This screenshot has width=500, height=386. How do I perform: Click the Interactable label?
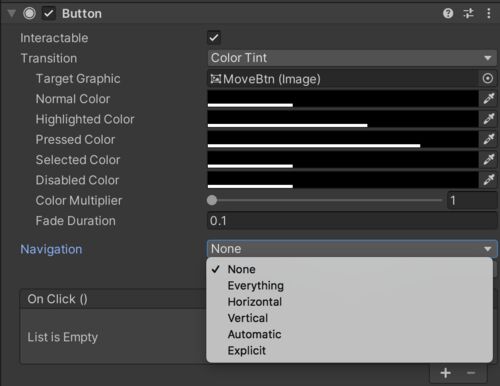coord(54,38)
